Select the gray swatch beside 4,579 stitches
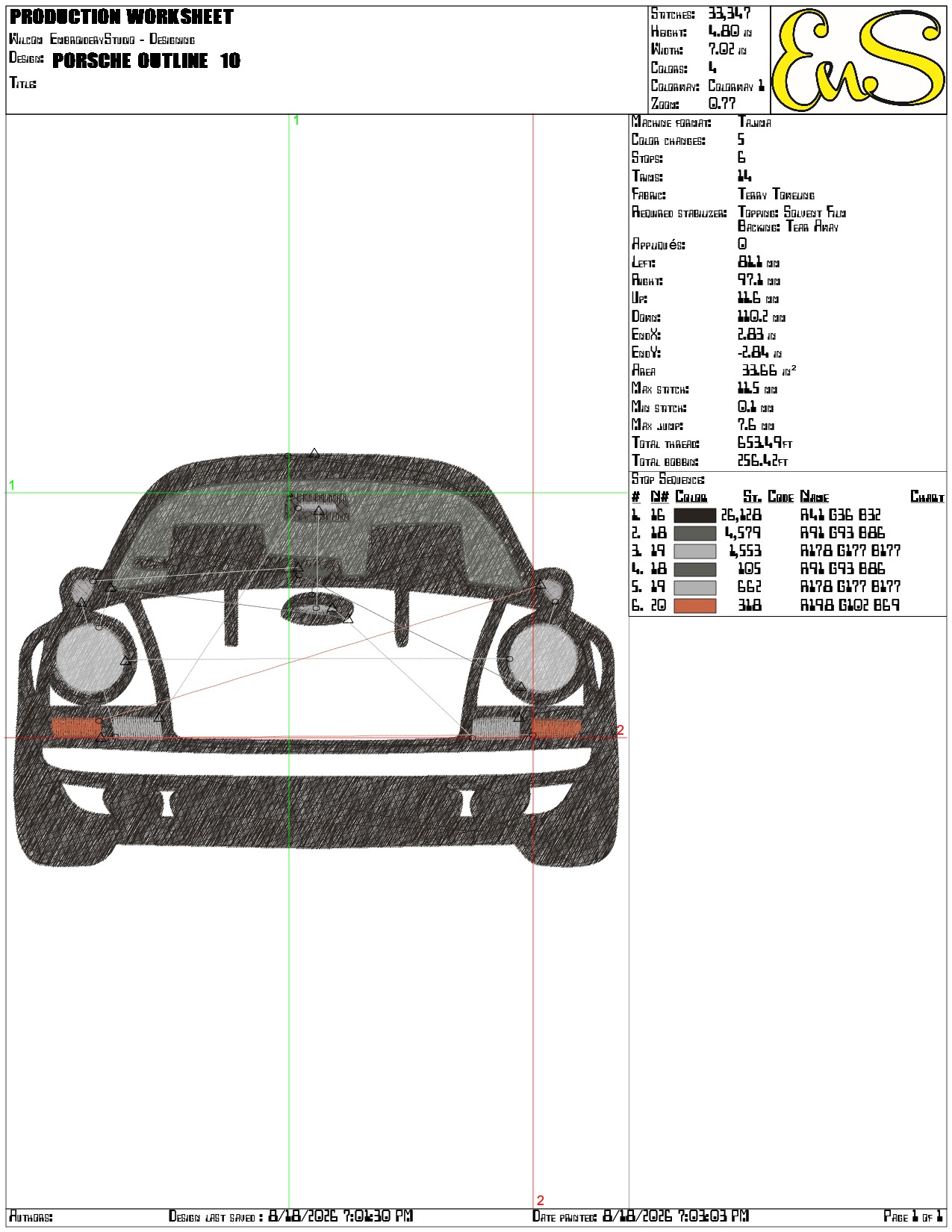Image resolution: width=952 pixels, height=1232 pixels. (694, 533)
